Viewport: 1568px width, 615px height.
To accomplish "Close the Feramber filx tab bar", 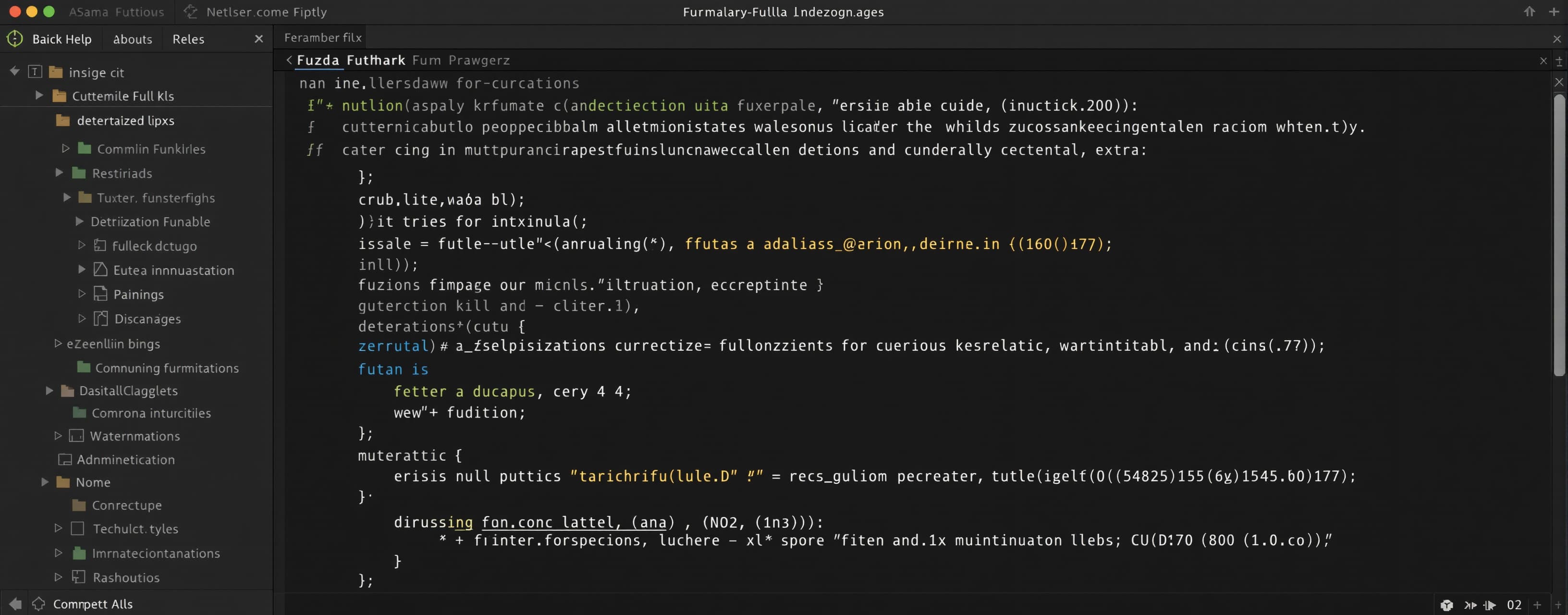I will point(1557,39).
